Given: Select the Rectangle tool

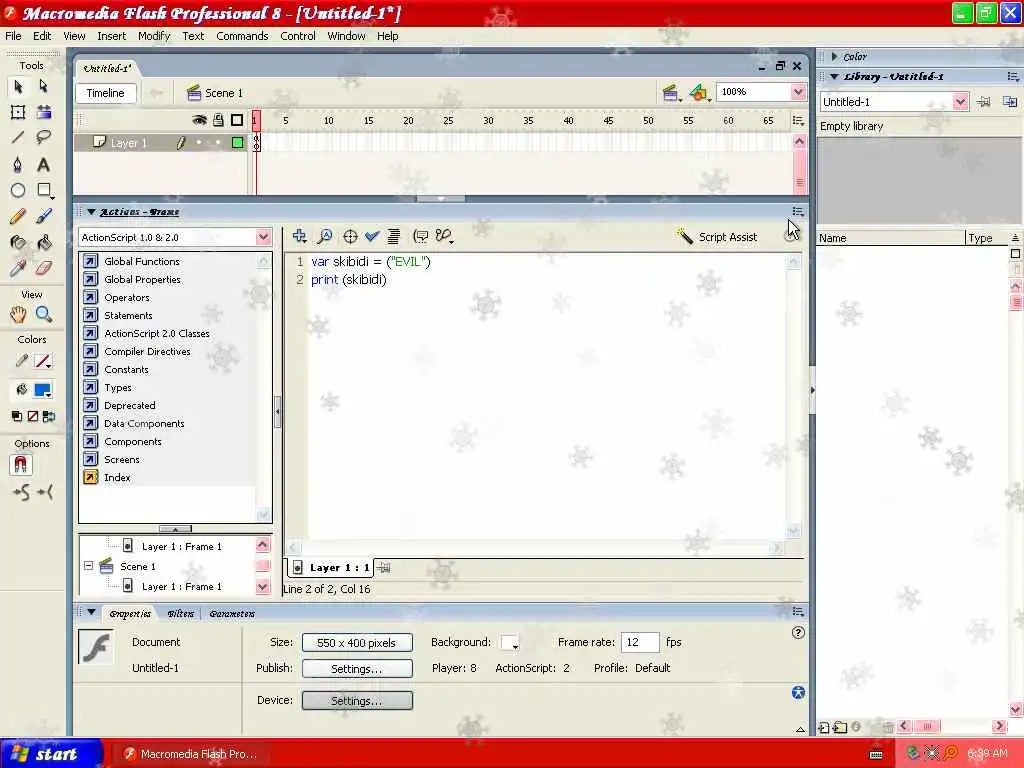Looking at the screenshot, I should pos(43,191).
